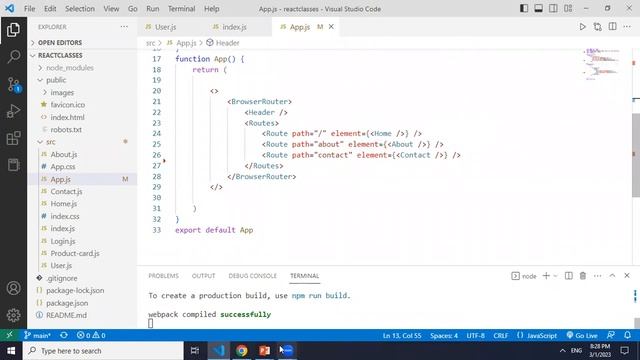Click the Windows Start button

click(11, 351)
